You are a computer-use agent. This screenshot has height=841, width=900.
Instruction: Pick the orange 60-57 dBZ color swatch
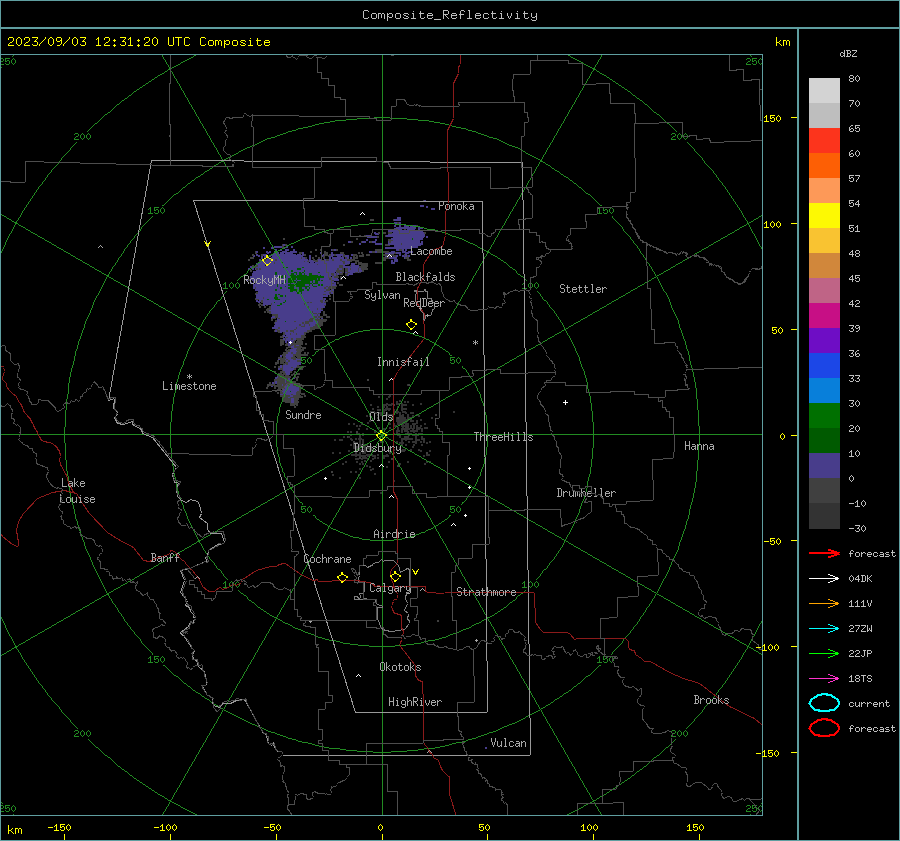pyautogui.click(x=824, y=166)
